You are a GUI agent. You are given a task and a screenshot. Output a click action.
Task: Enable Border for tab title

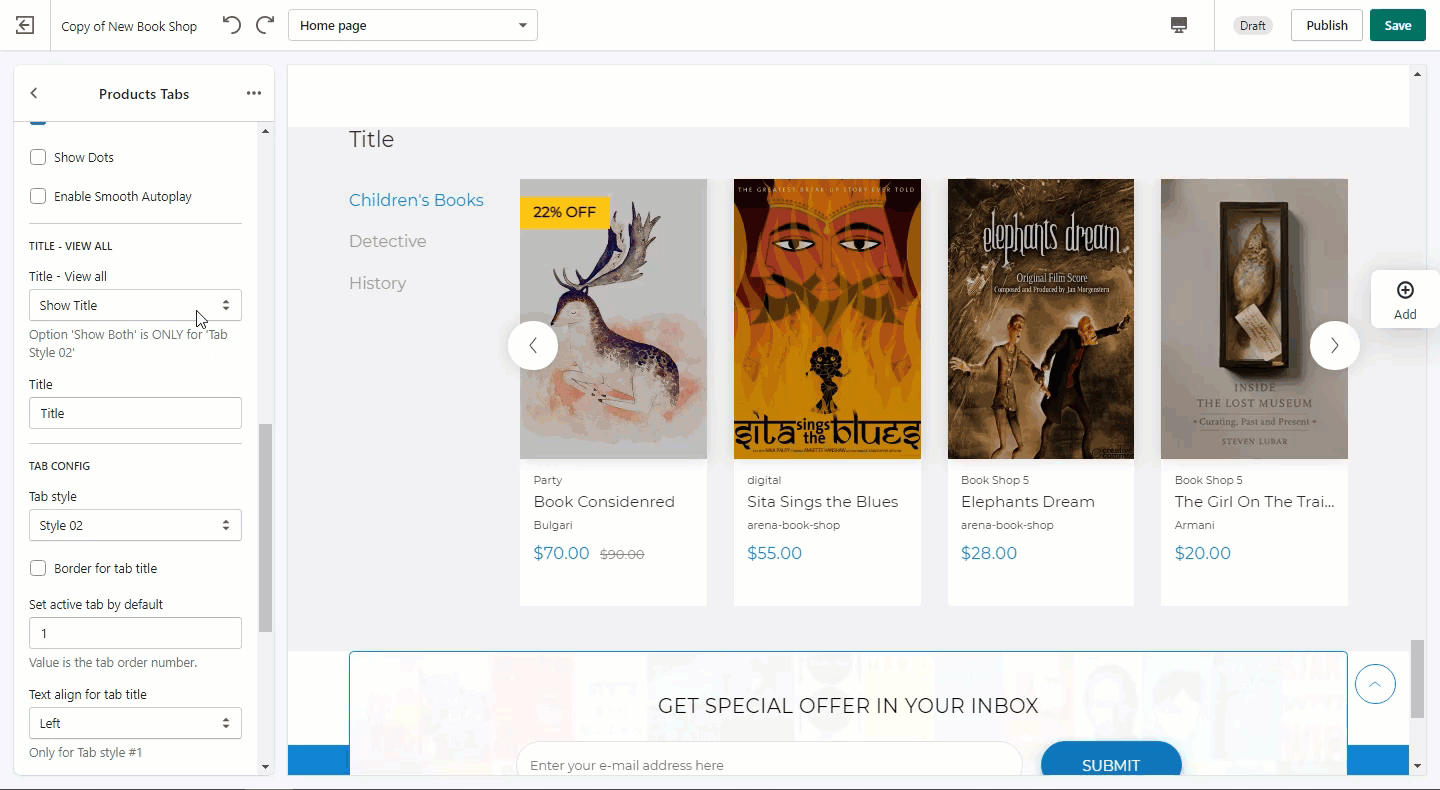38,568
